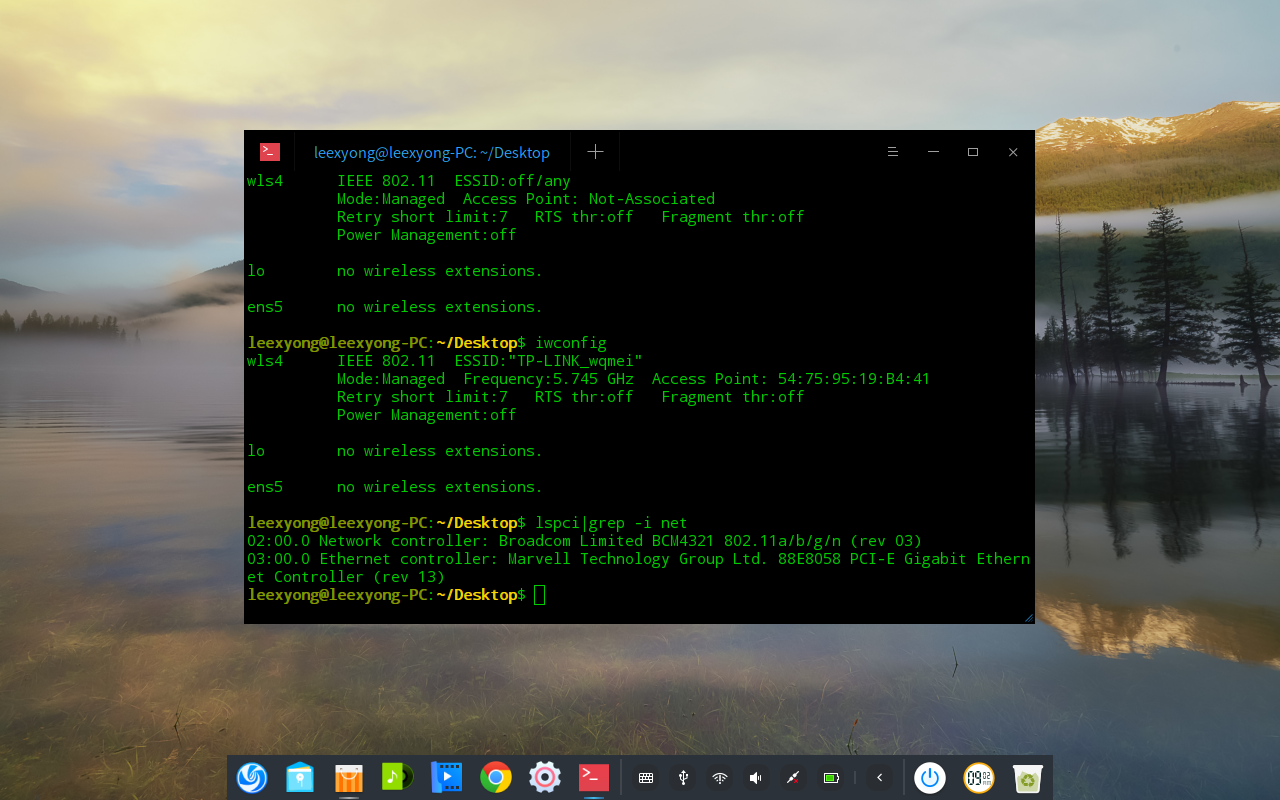Toggle the onscreen keyboard tray icon
Image resolution: width=1280 pixels, height=800 pixels.
[646, 778]
